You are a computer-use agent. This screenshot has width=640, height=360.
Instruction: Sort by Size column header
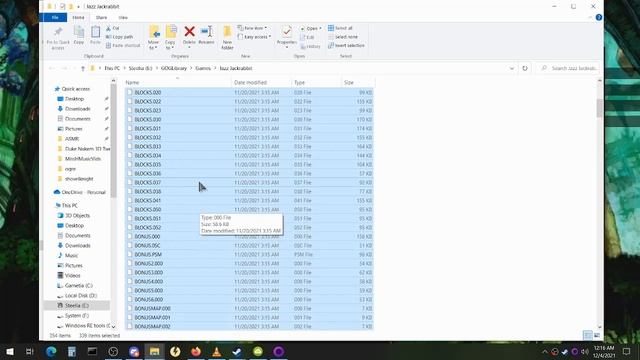click(358, 82)
